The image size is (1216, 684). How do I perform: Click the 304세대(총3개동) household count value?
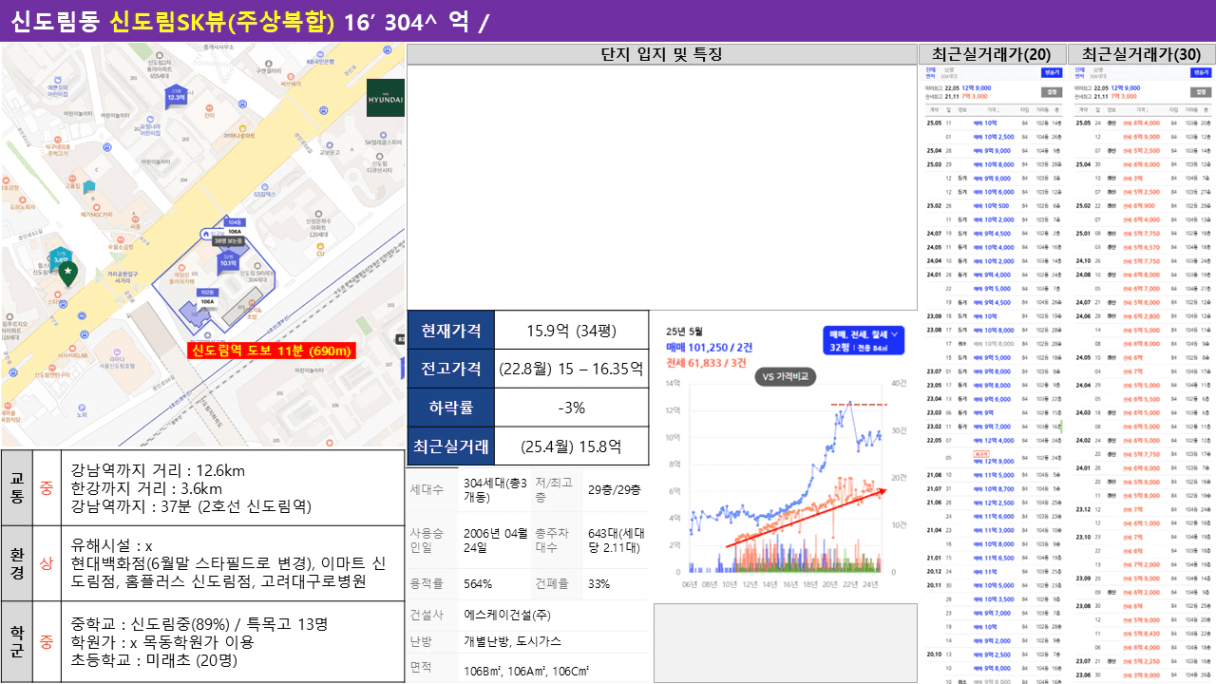(x=494, y=490)
